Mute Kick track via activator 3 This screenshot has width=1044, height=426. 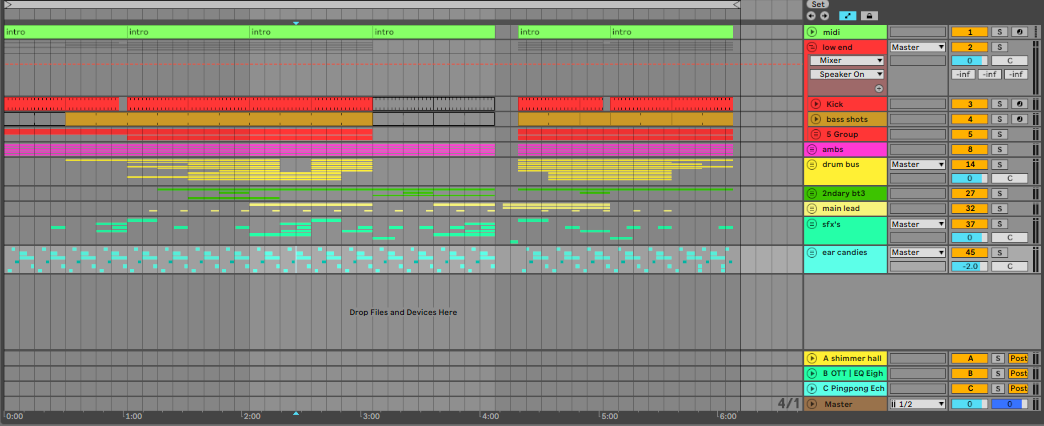[969, 105]
